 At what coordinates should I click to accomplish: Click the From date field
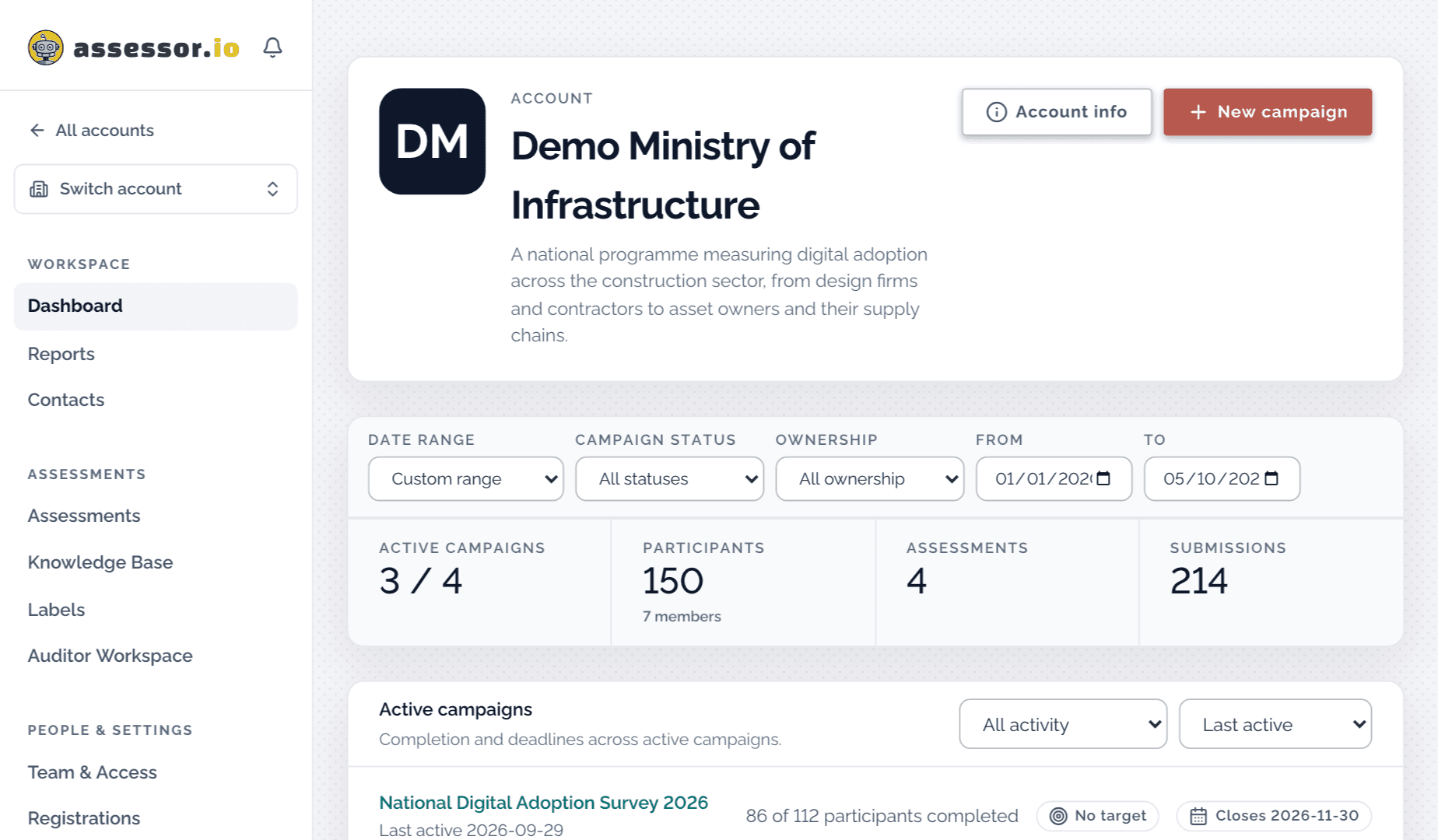pyautogui.click(x=1054, y=478)
